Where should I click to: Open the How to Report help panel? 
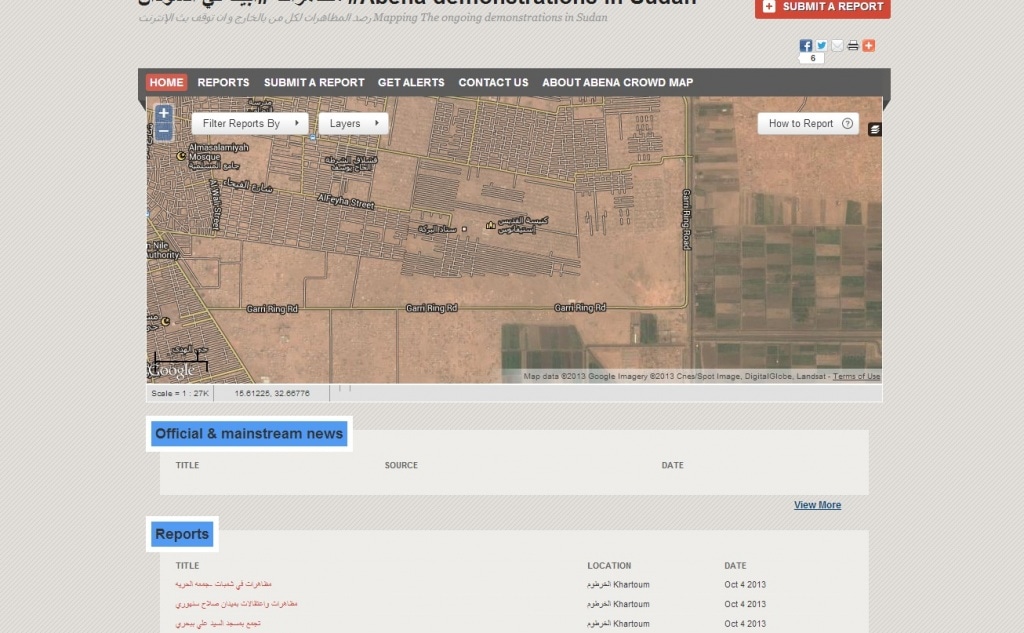click(808, 124)
